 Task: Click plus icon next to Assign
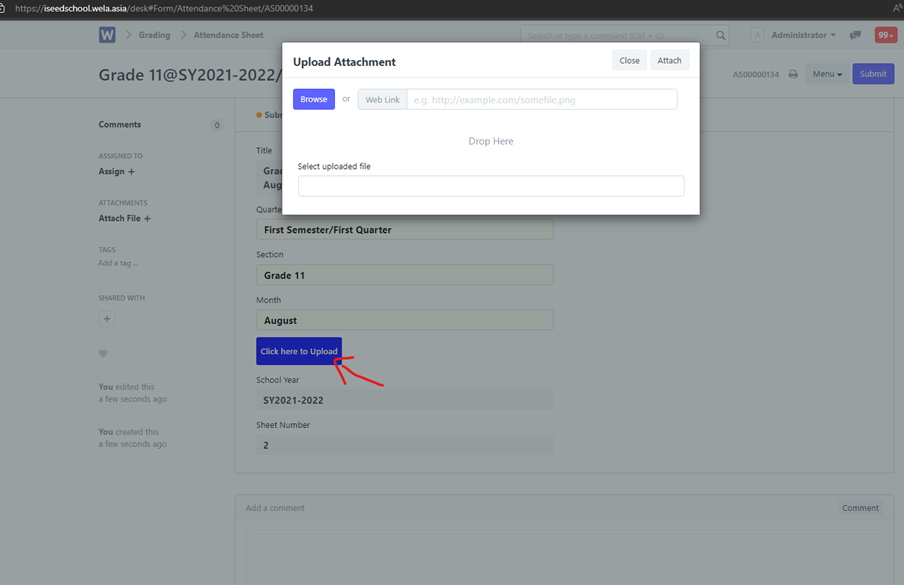click(x=131, y=172)
